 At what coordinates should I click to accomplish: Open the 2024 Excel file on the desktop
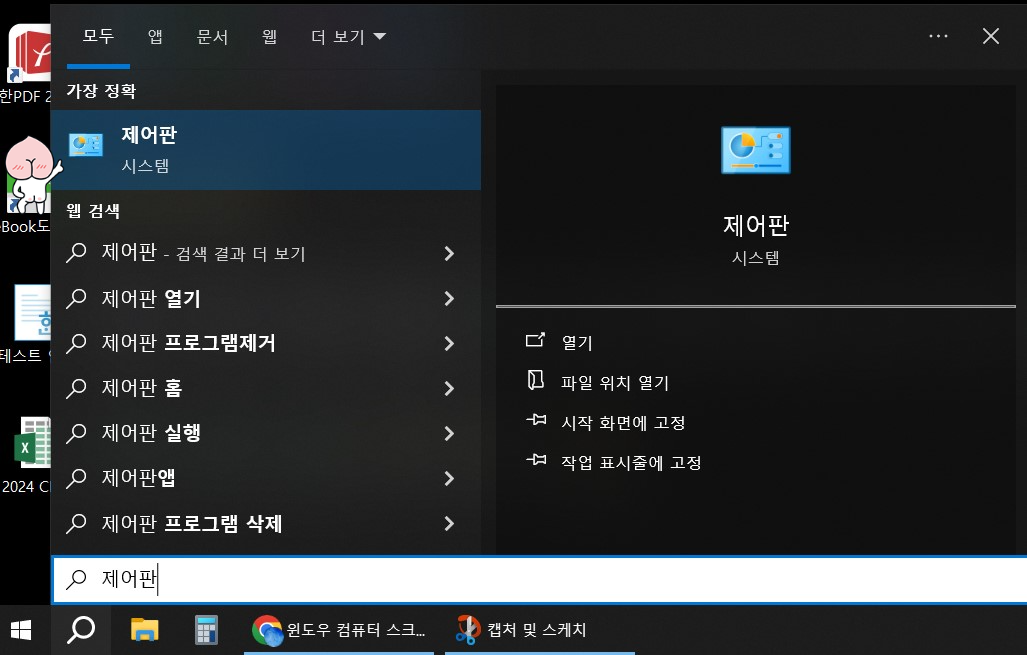click(x=35, y=443)
